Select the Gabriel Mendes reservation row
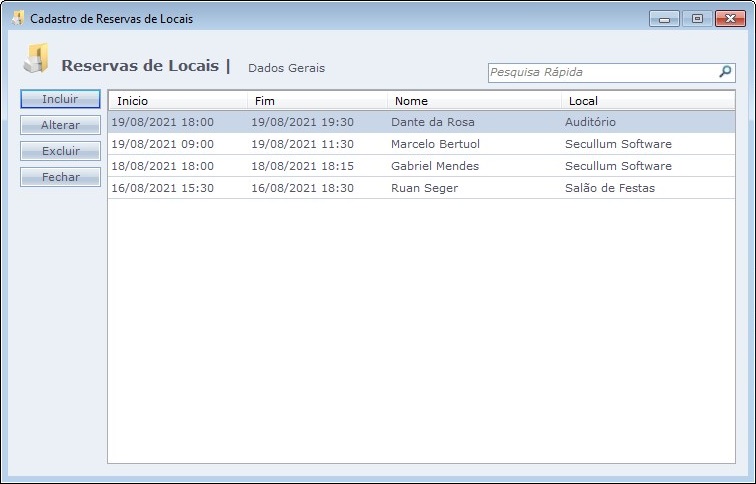Image resolution: width=756 pixels, height=484 pixels. [435, 166]
